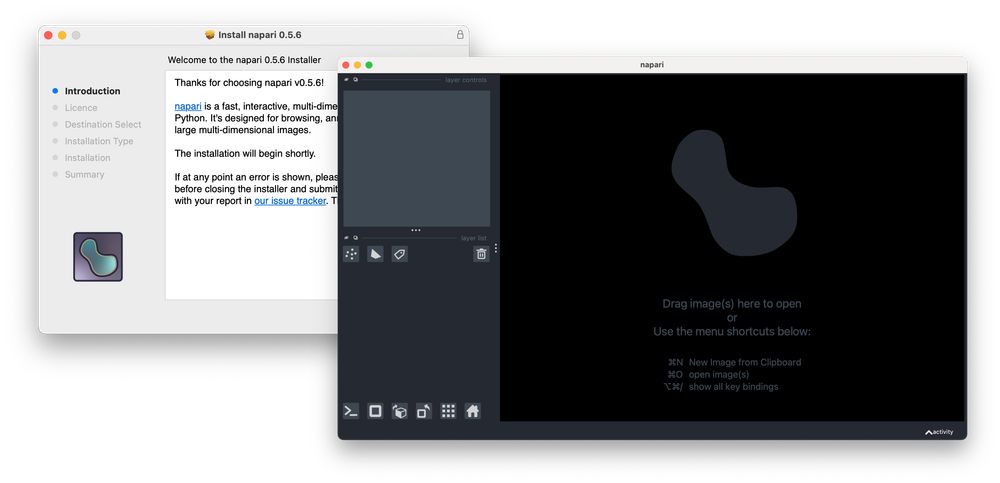This screenshot has width=1000, height=483.
Task: Add a new shapes layer in napari
Action: (x=375, y=254)
